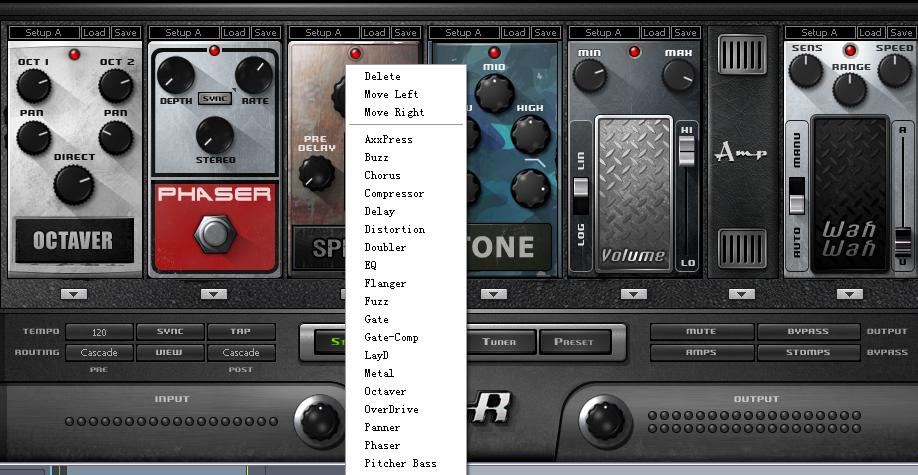Screen dimensions: 918x475
Task: Click the Octaver DIRECT knob
Action: pyautogui.click(x=74, y=184)
